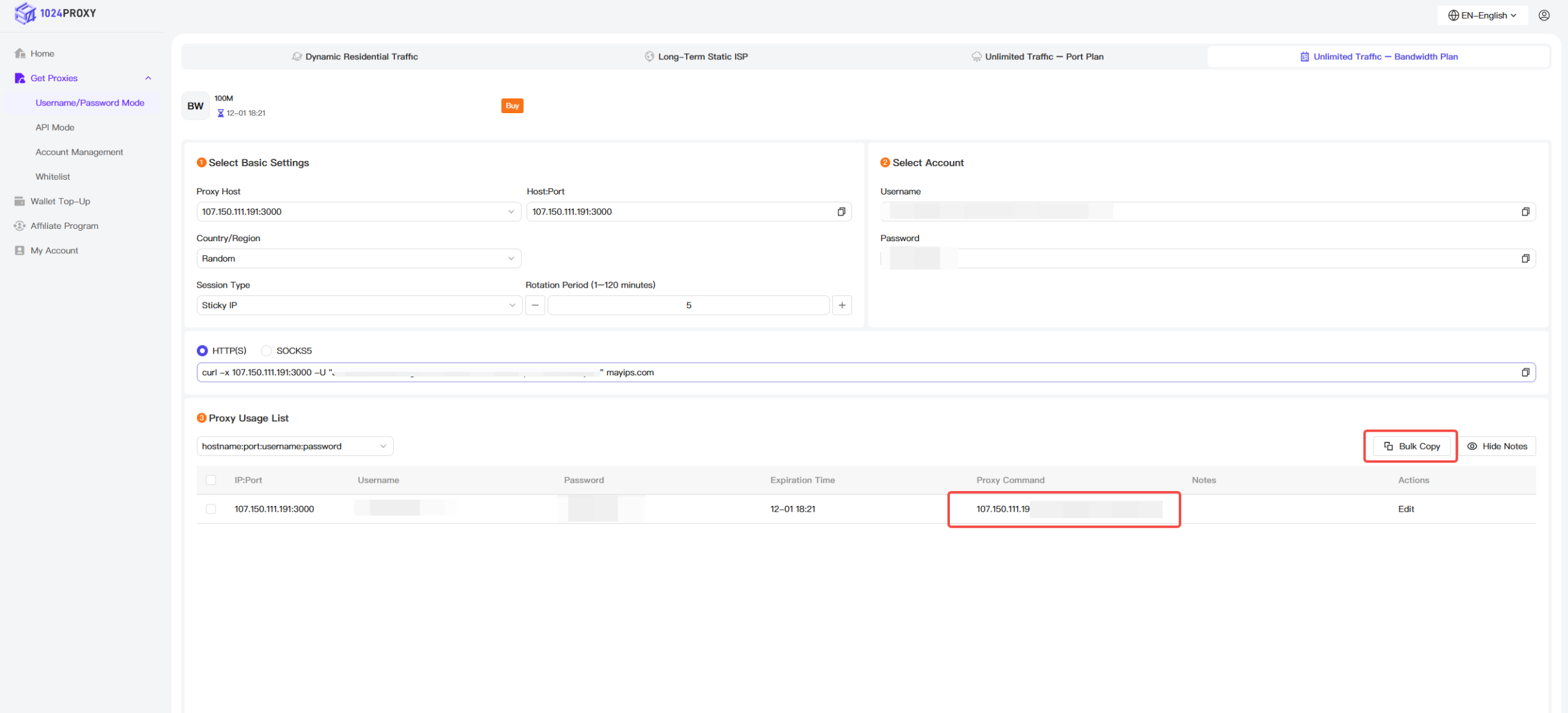Viewport: 1568px width, 713px height.
Task: Copy the Password field icon
Action: click(x=1525, y=258)
